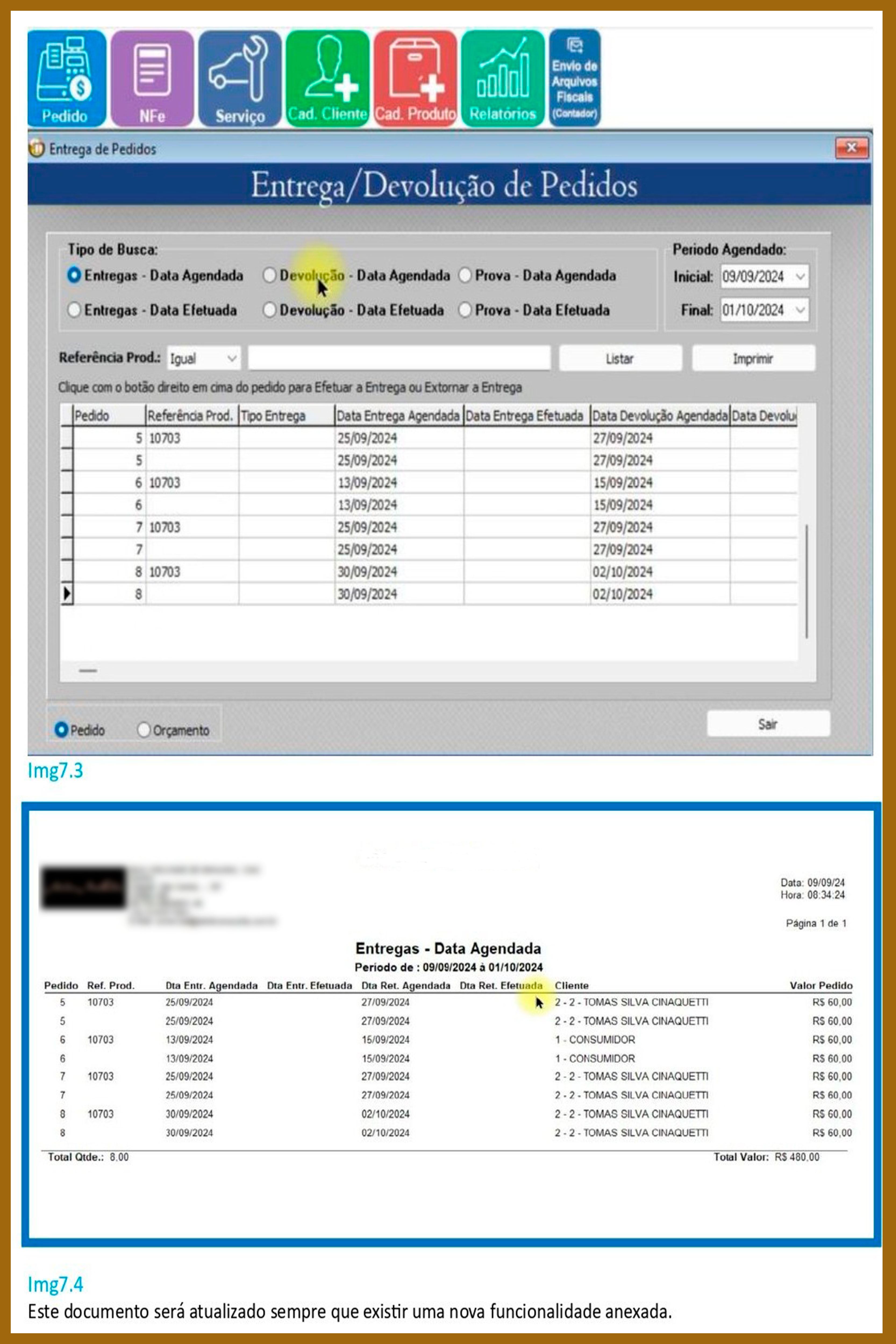This screenshot has height=1344, width=896.
Task: Open the Cad. Cliente icon
Action: tap(327, 78)
